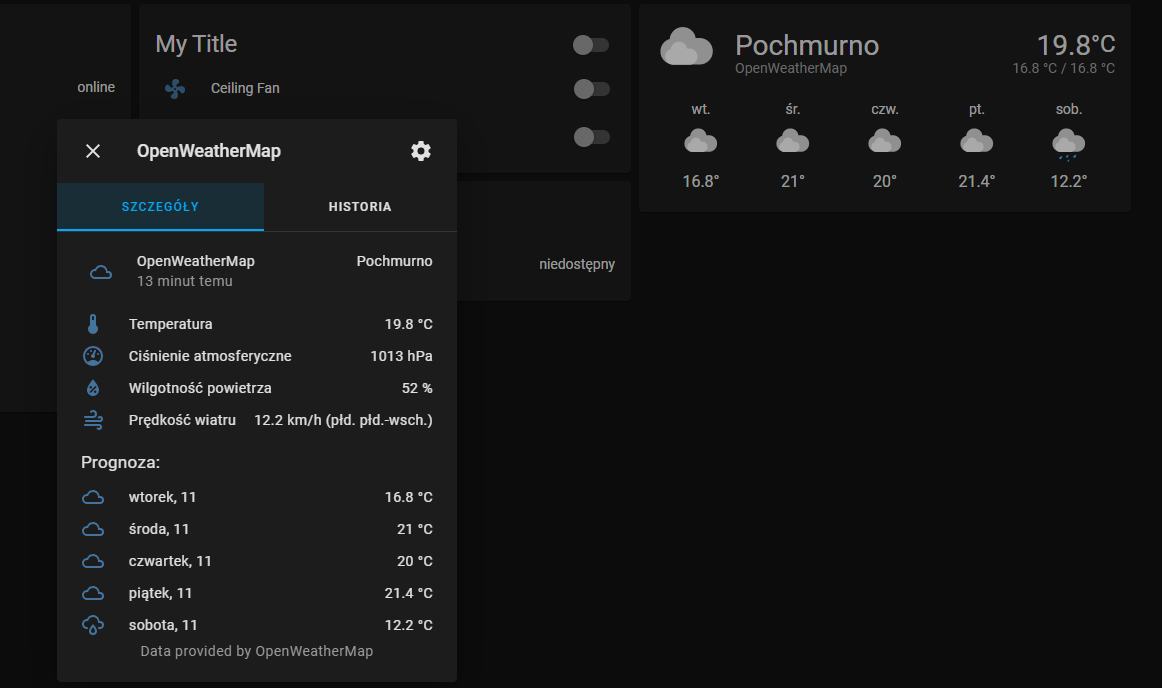This screenshot has height=688, width=1162.
Task: Click the 'środa, 11' forecast row
Action: tap(257, 529)
